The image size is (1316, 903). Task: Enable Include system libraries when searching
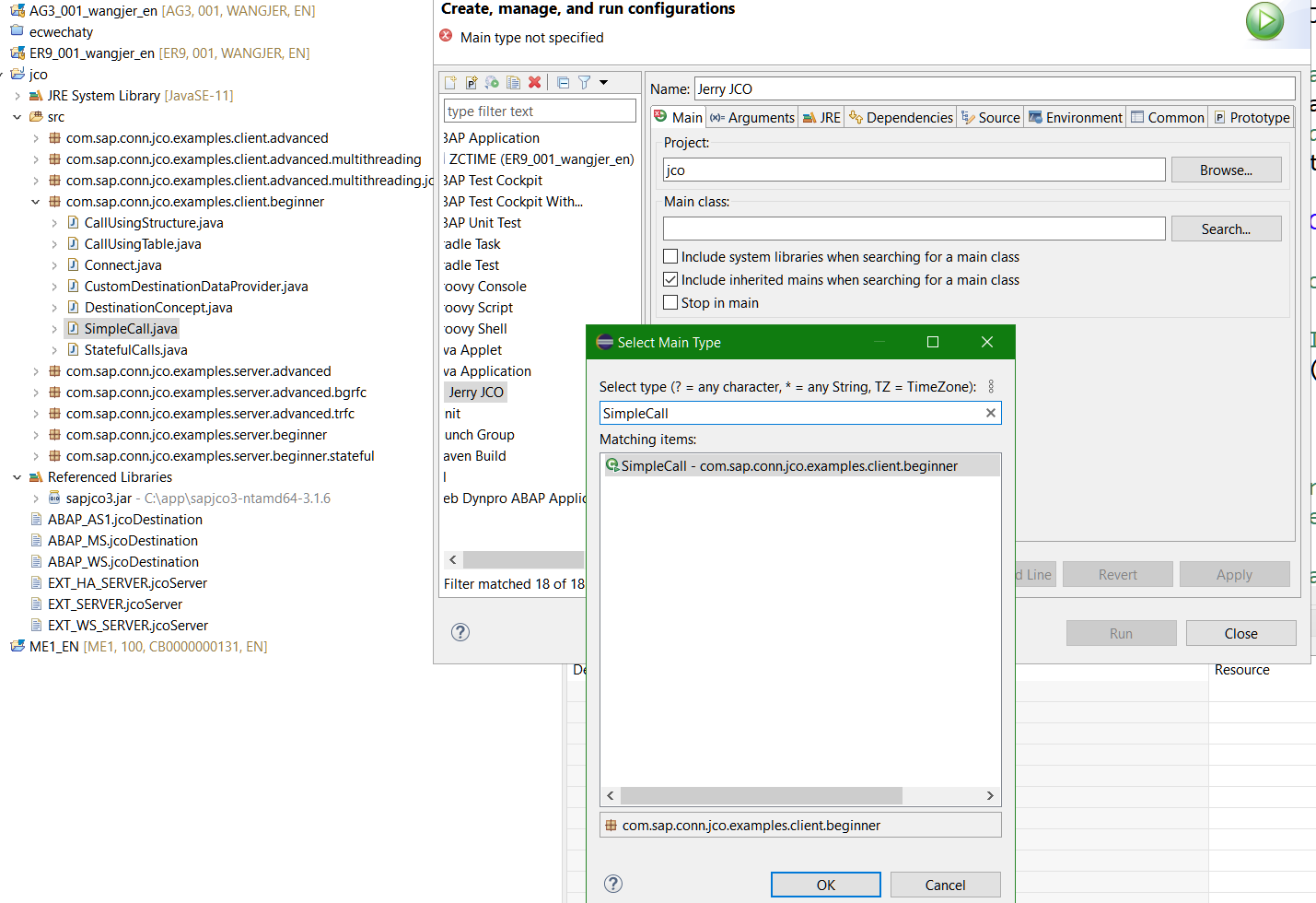[x=670, y=256]
